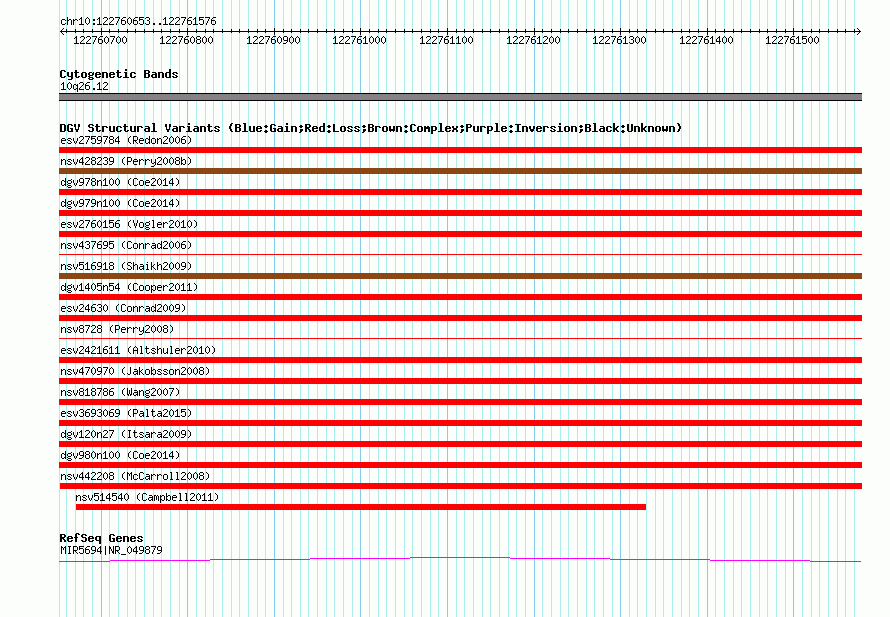Click ruler position 122760700

(x=100, y=40)
